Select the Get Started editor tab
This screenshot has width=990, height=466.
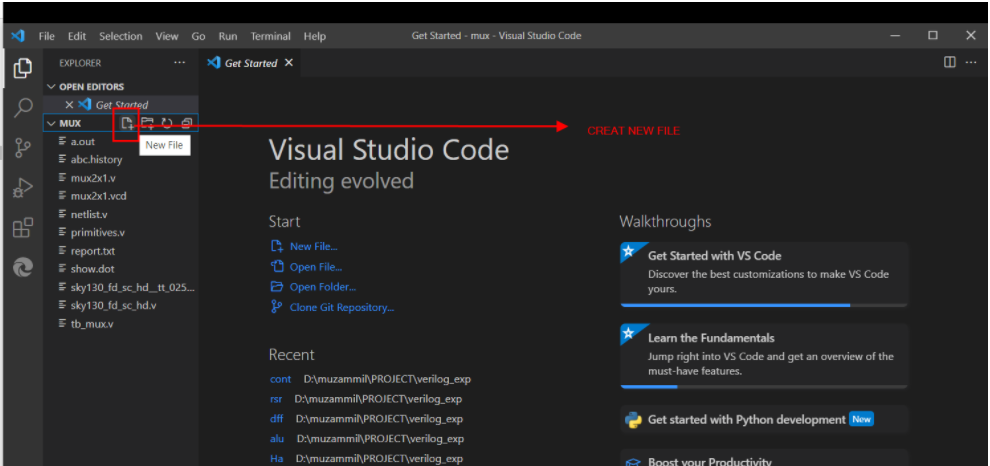pos(250,63)
